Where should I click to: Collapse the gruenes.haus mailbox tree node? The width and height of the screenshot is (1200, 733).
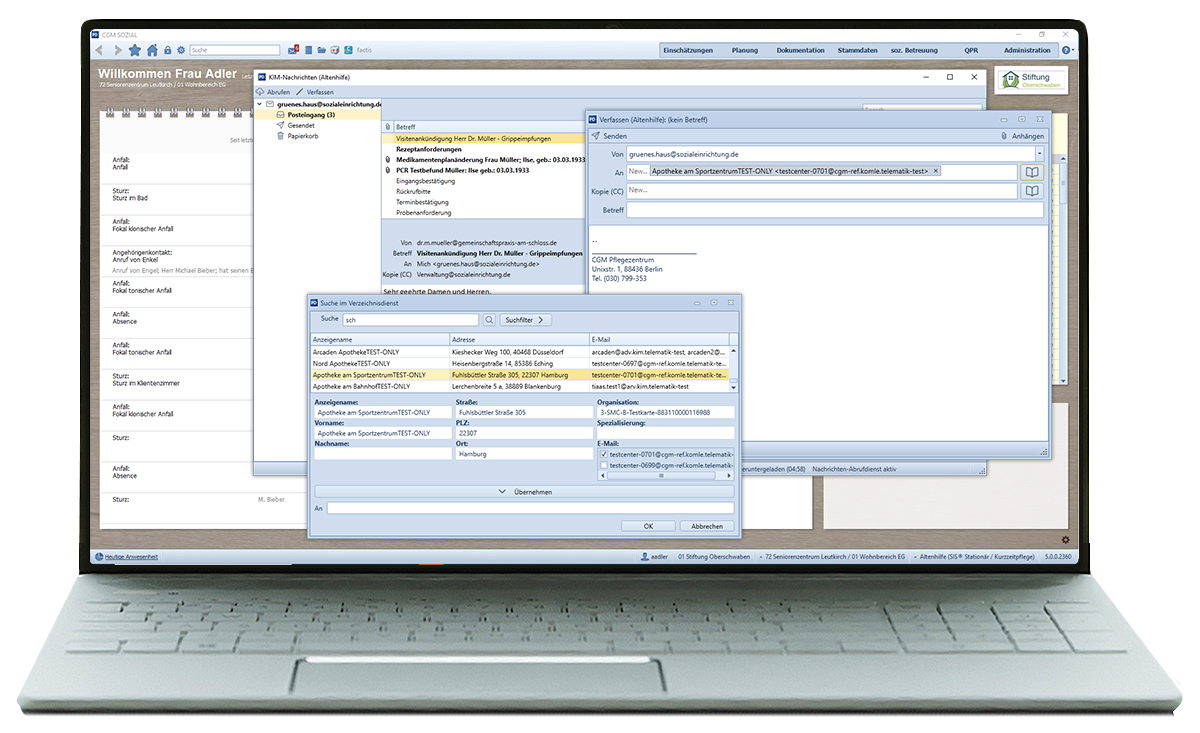click(x=260, y=104)
